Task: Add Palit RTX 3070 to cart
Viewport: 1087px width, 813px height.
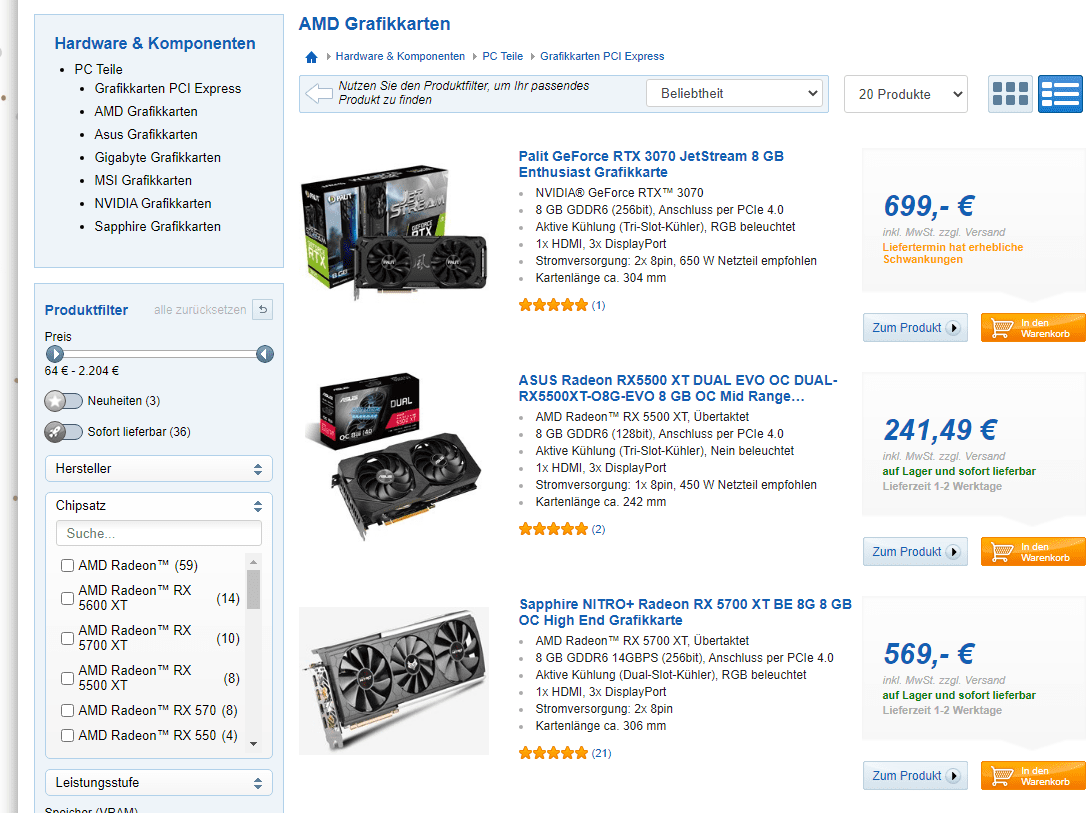Action: (1033, 328)
